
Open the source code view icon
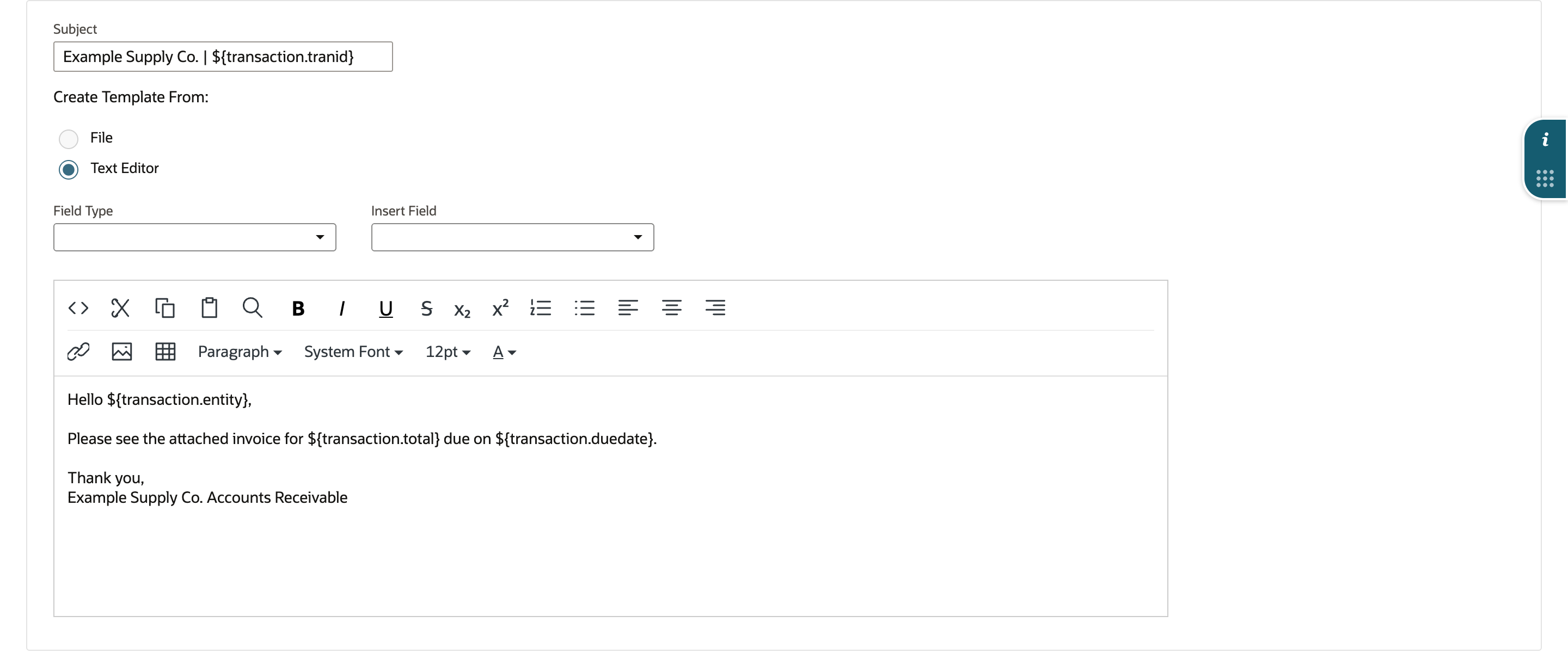point(78,308)
